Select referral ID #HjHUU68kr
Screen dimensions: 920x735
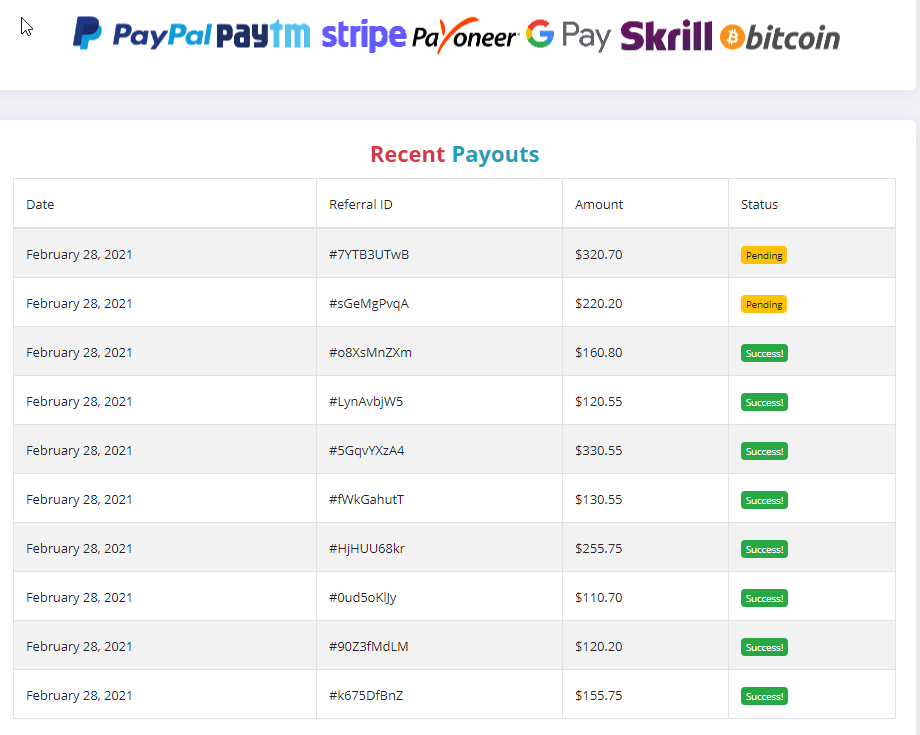click(x=367, y=548)
